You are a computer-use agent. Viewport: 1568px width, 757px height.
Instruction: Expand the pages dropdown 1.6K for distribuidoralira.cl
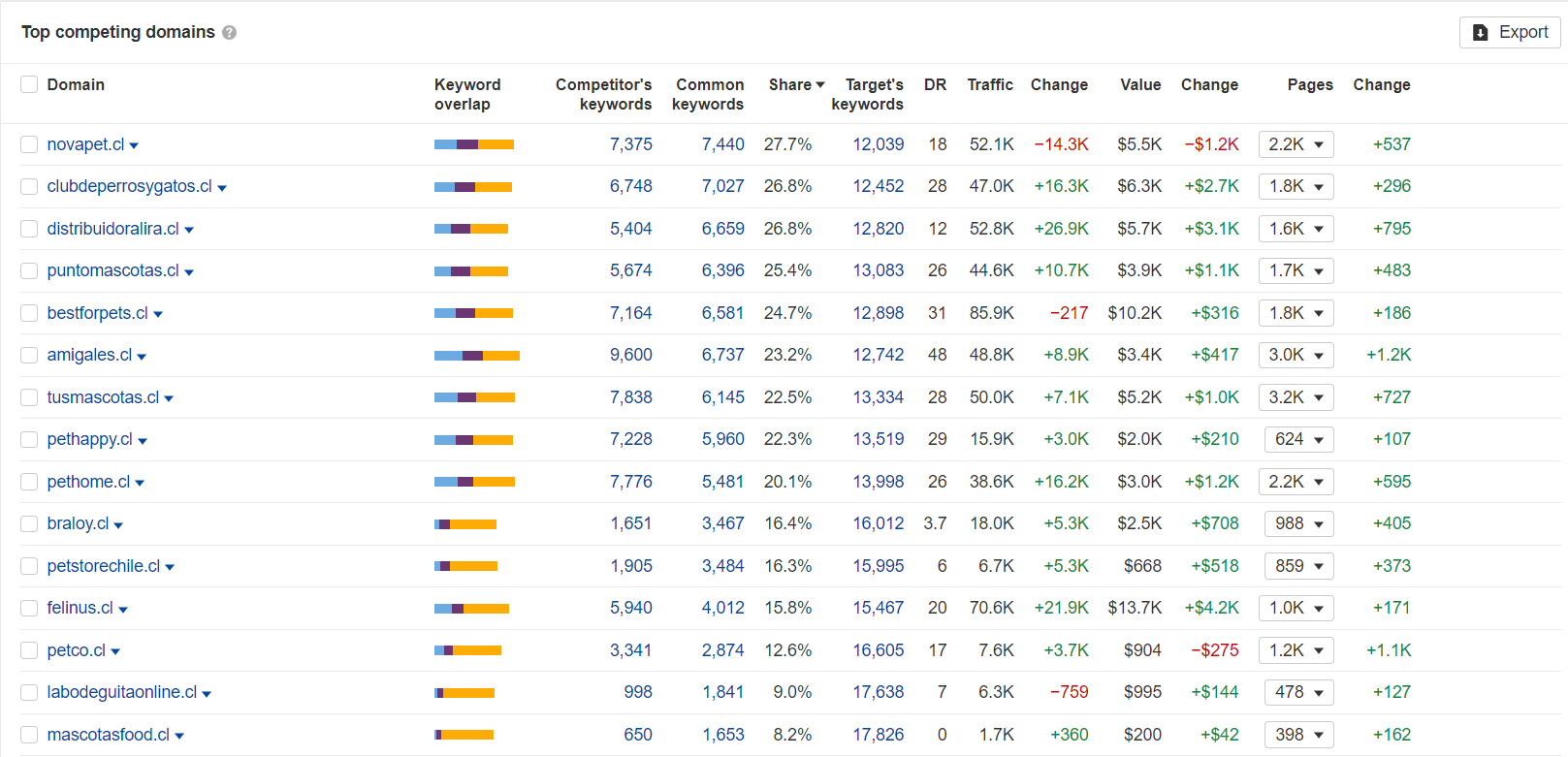coord(1296,229)
